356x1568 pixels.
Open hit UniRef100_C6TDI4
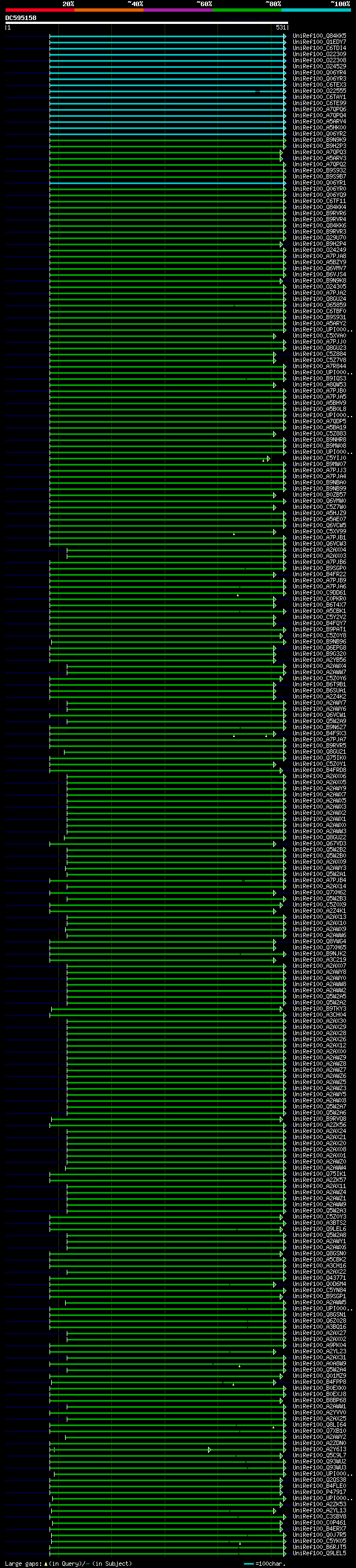319,48
